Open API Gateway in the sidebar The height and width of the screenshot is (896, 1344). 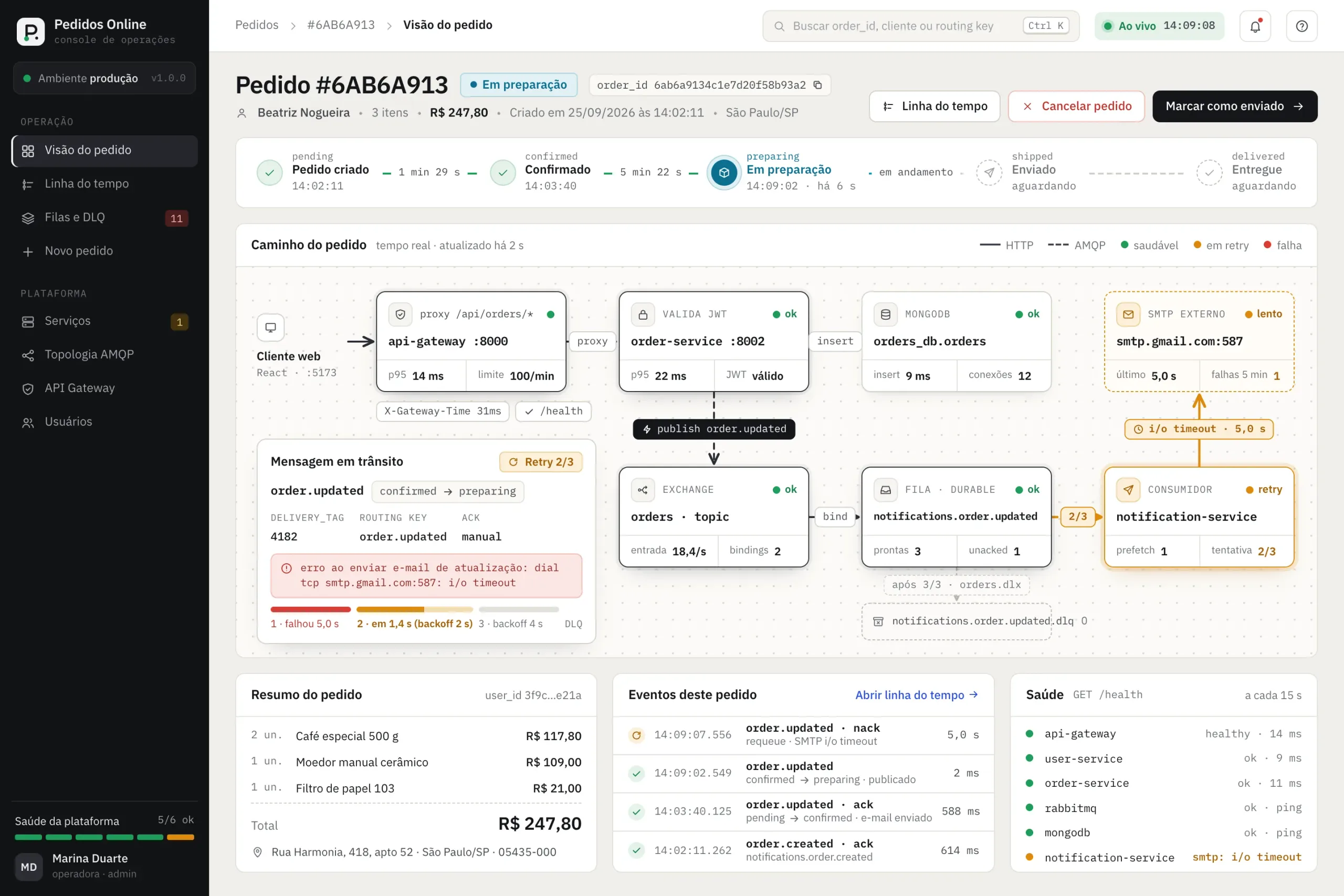[x=104, y=388]
